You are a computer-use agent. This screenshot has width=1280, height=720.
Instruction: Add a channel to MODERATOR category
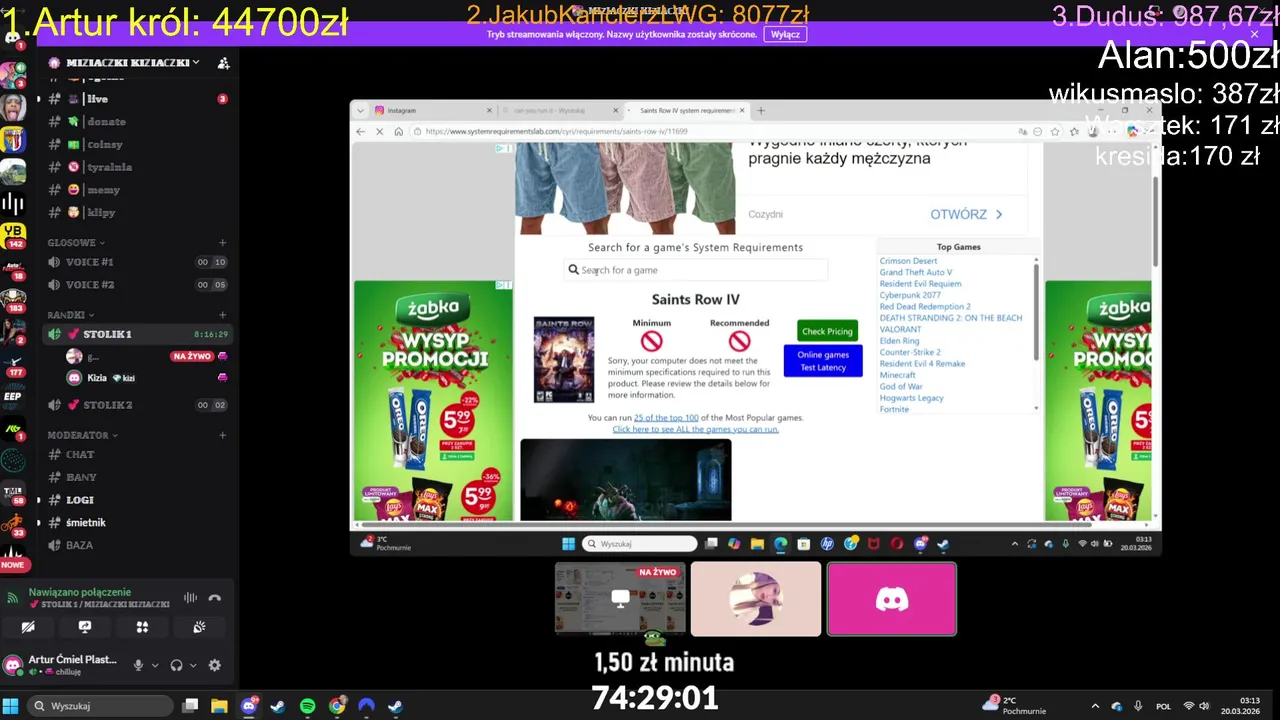(222, 436)
